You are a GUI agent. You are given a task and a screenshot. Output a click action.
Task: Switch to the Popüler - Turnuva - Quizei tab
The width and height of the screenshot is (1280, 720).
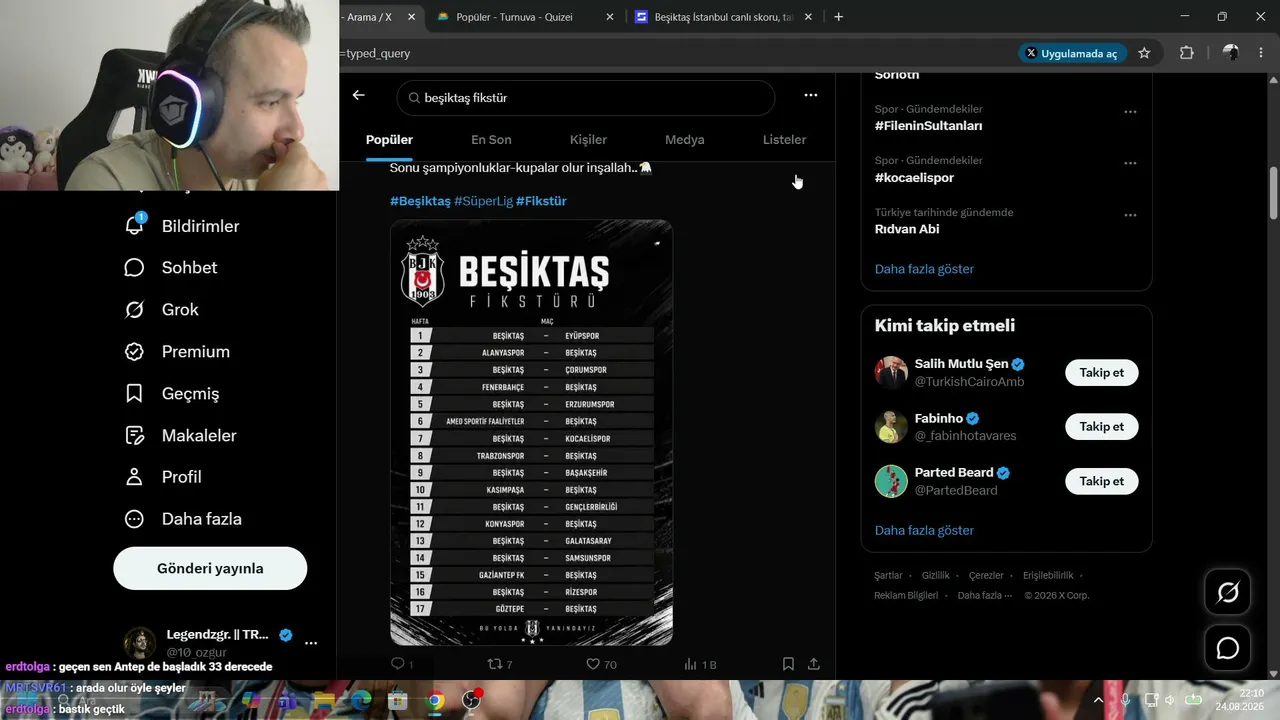point(527,17)
